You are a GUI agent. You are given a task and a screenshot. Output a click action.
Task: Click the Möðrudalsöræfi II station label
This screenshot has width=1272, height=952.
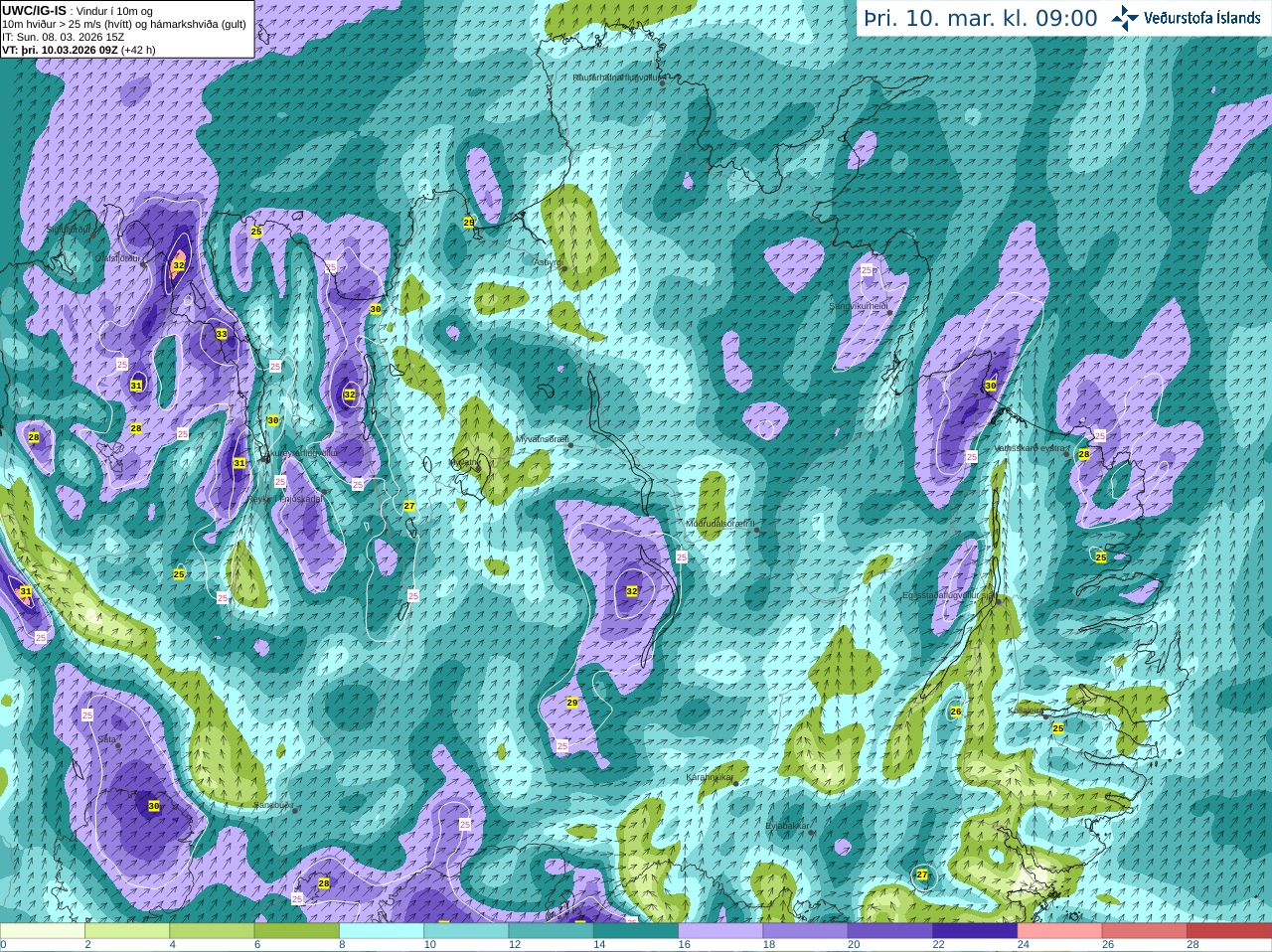click(x=720, y=524)
